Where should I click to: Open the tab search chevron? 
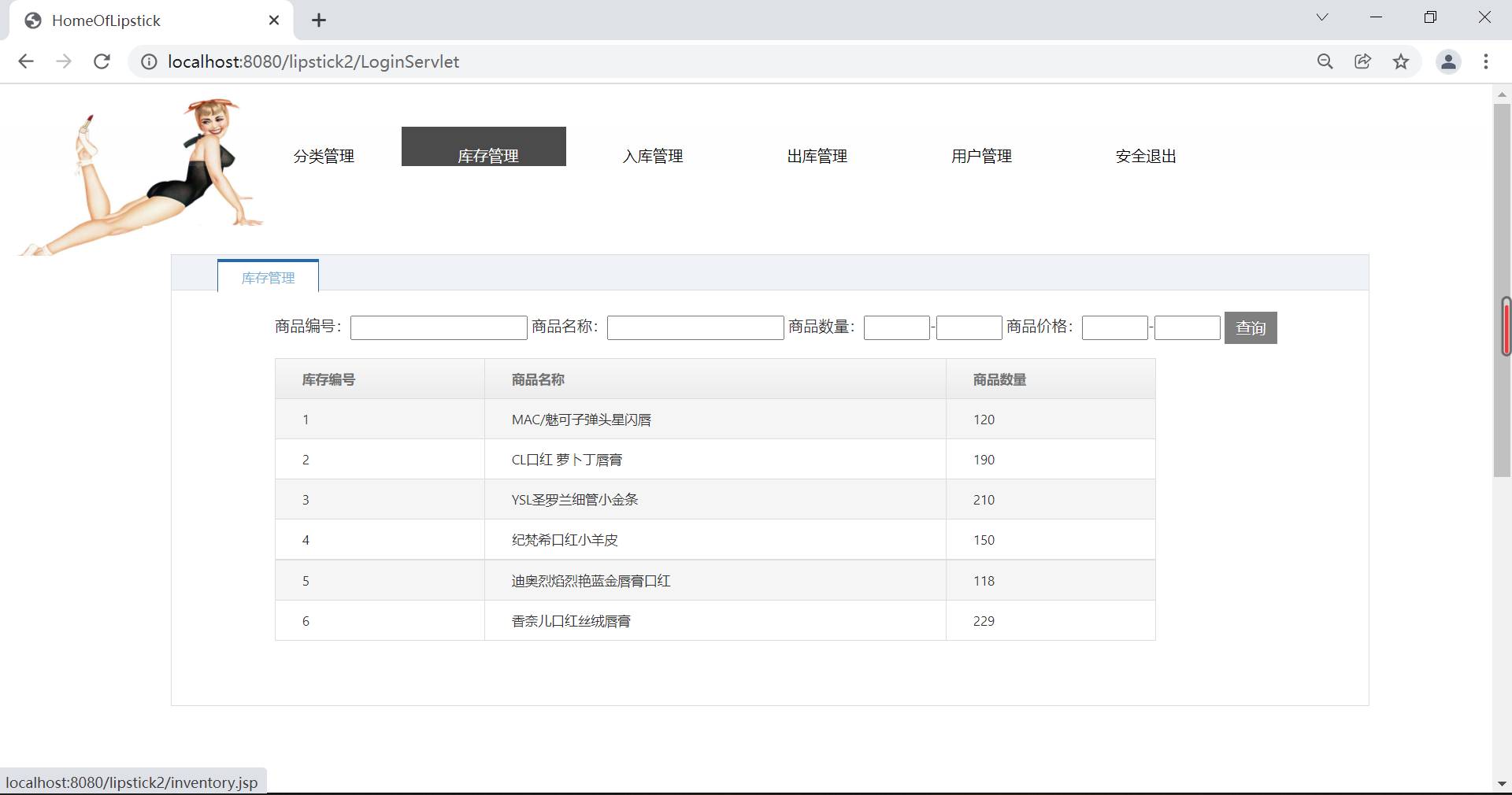click(x=1322, y=17)
